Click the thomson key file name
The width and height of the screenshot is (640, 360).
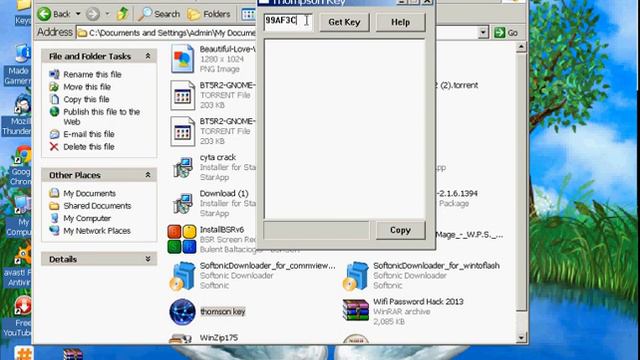click(x=222, y=311)
